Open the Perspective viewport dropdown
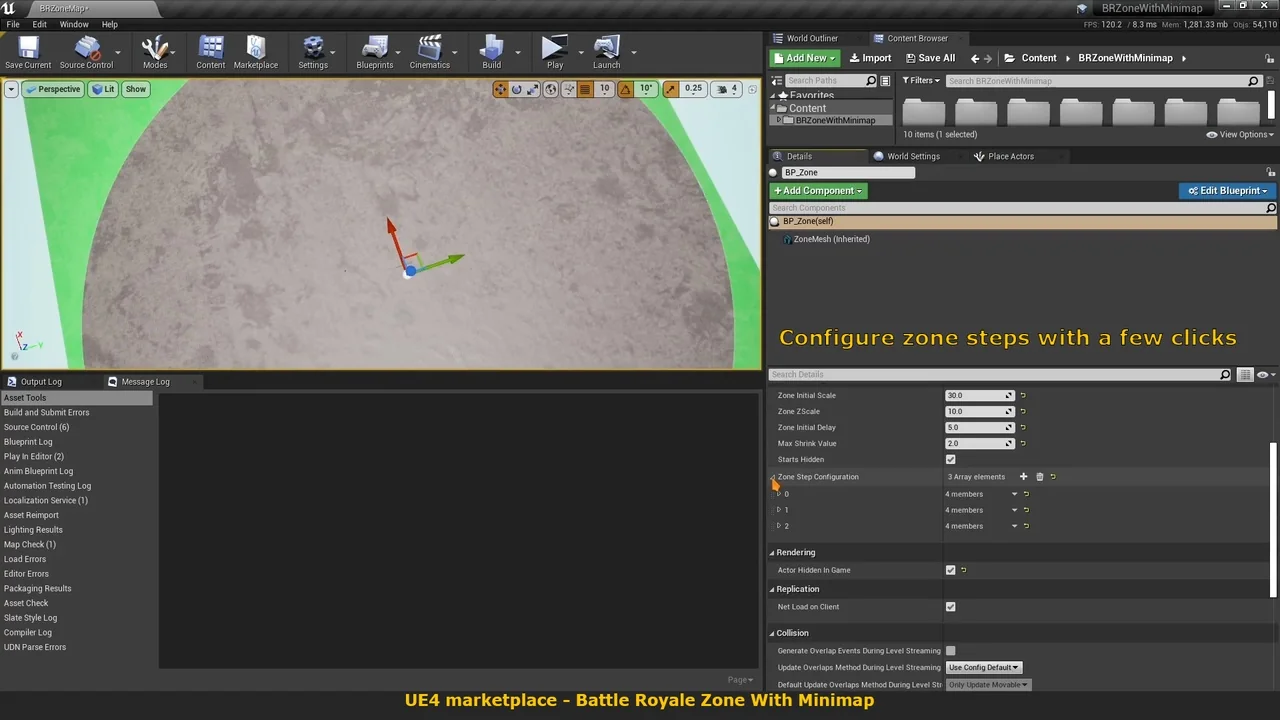This screenshot has height=720, width=1280. (x=53, y=89)
